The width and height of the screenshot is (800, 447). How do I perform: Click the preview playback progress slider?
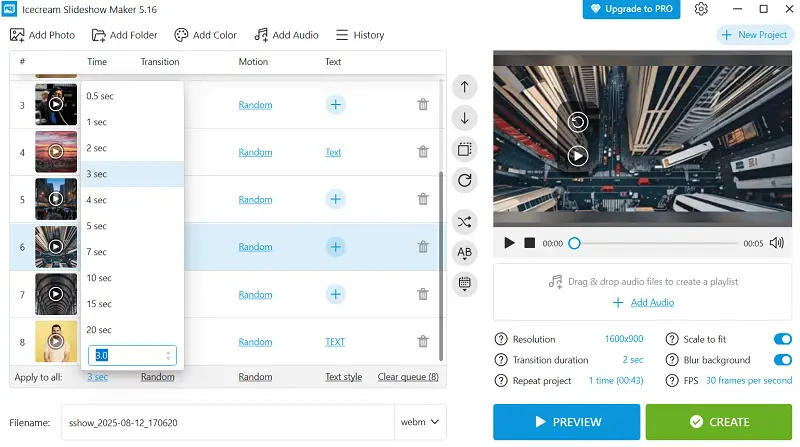[x=653, y=243]
